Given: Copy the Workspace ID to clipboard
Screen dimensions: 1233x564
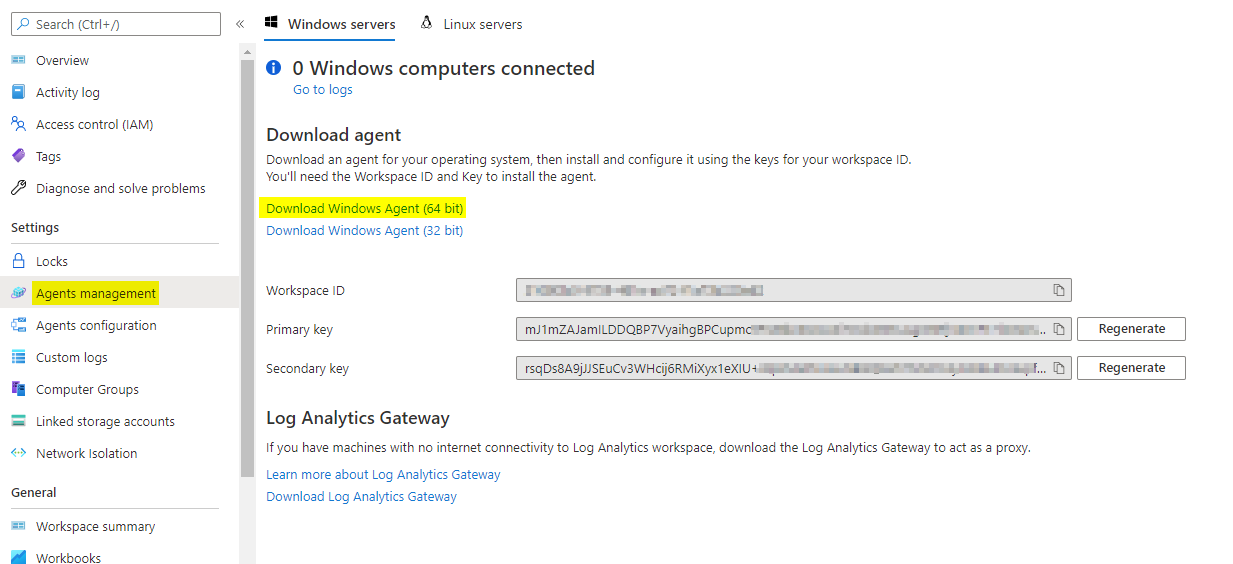Looking at the screenshot, I should 1059,291.
